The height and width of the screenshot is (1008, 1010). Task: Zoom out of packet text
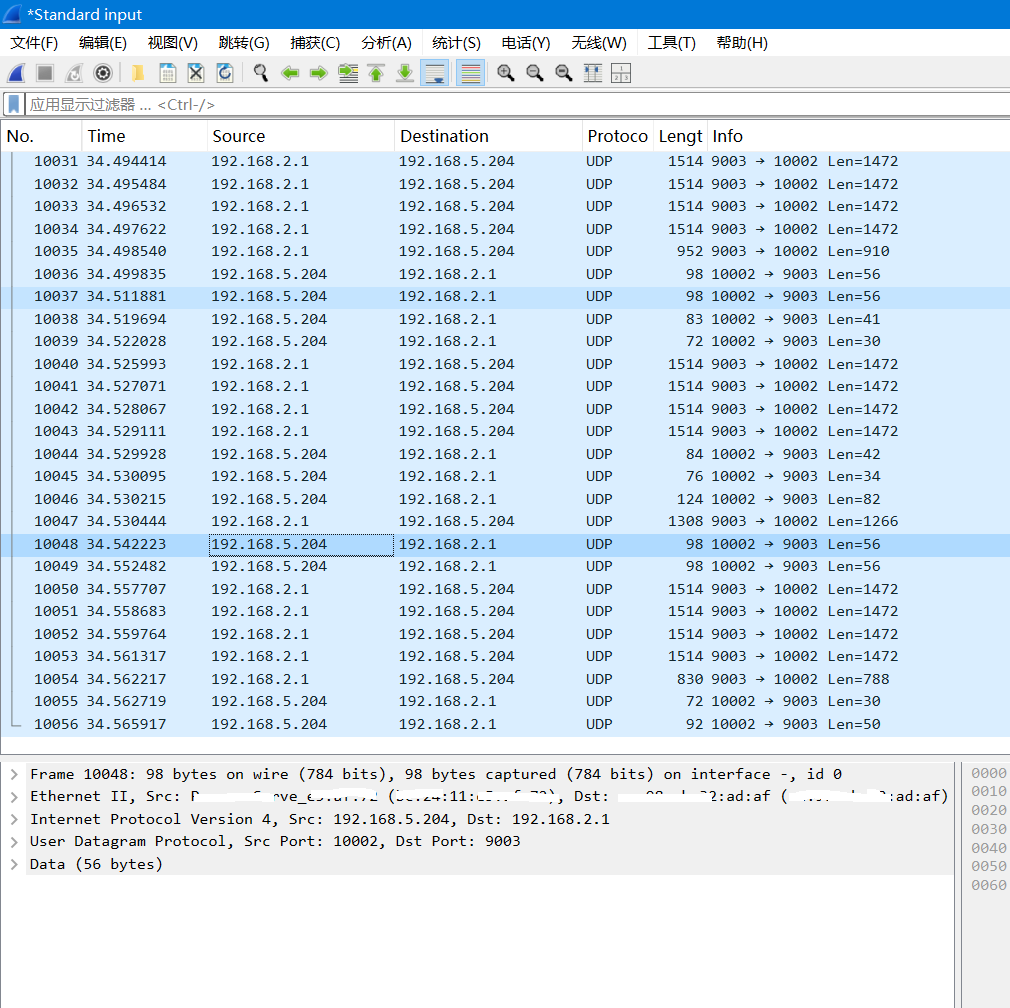coord(535,73)
